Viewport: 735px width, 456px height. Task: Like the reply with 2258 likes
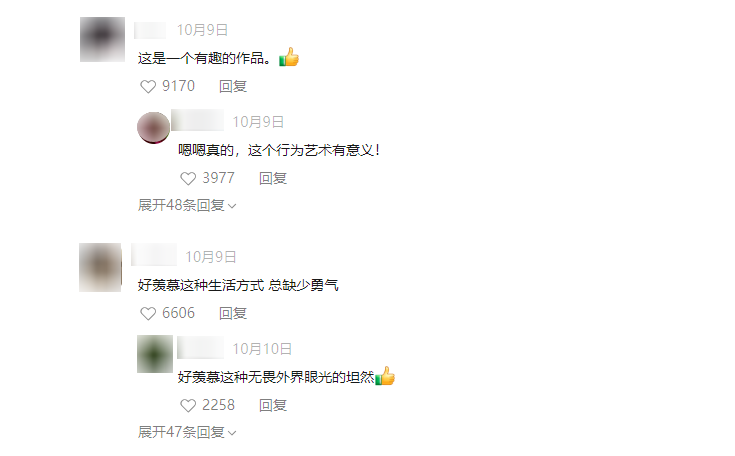tap(188, 405)
